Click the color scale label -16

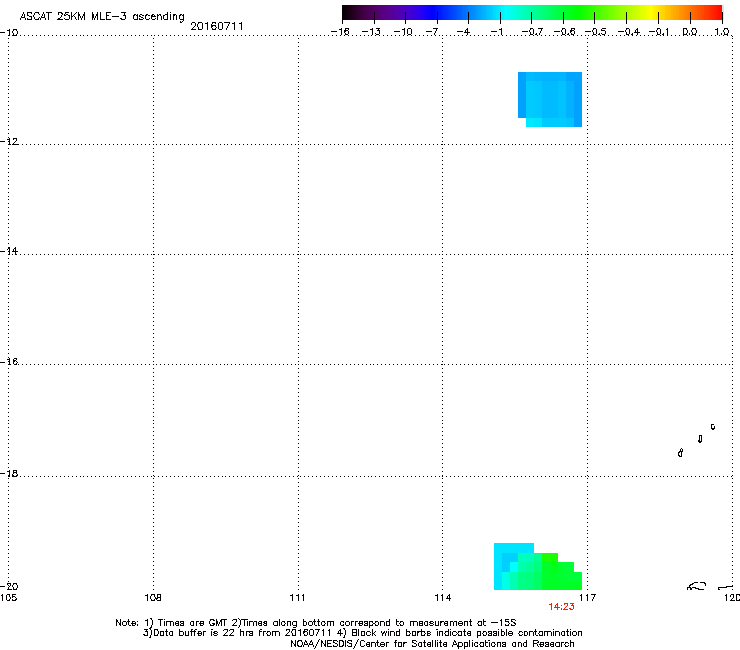tap(340, 32)
